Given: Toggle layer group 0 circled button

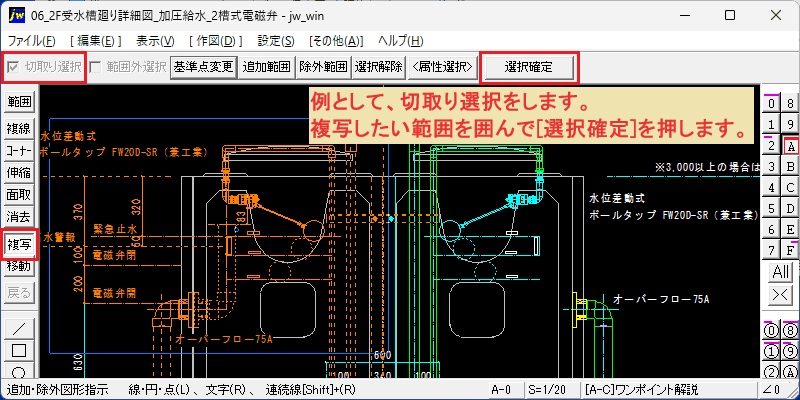Looking at the screenshot, I should (x=771, y=331).
